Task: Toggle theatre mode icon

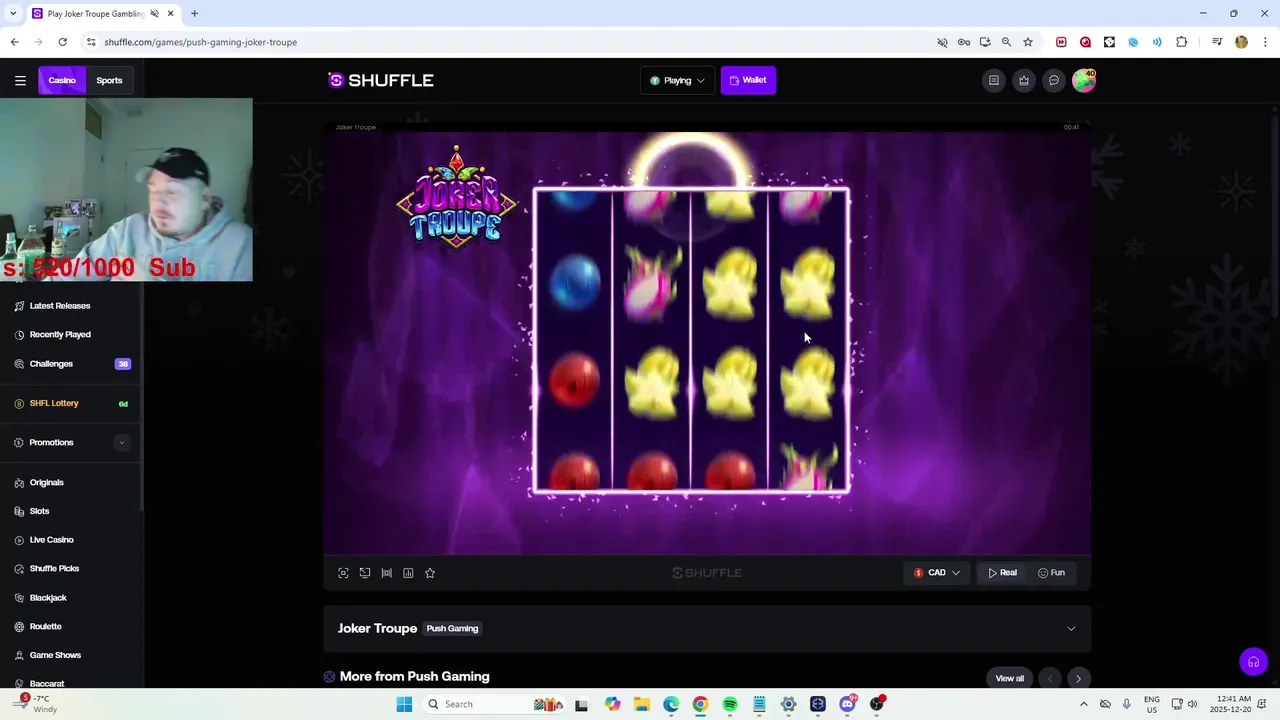Action: pyautogui.click(x=386, y=573)
